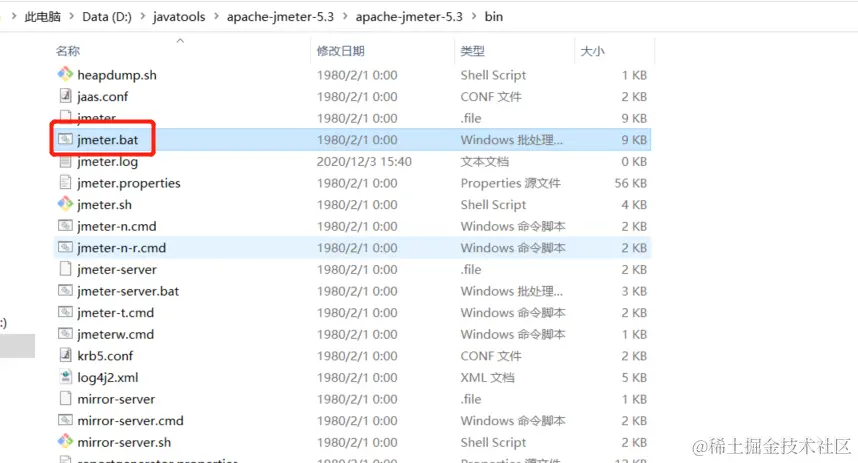
Task: Select the jmeter-server file name
Action: point(117,270)
